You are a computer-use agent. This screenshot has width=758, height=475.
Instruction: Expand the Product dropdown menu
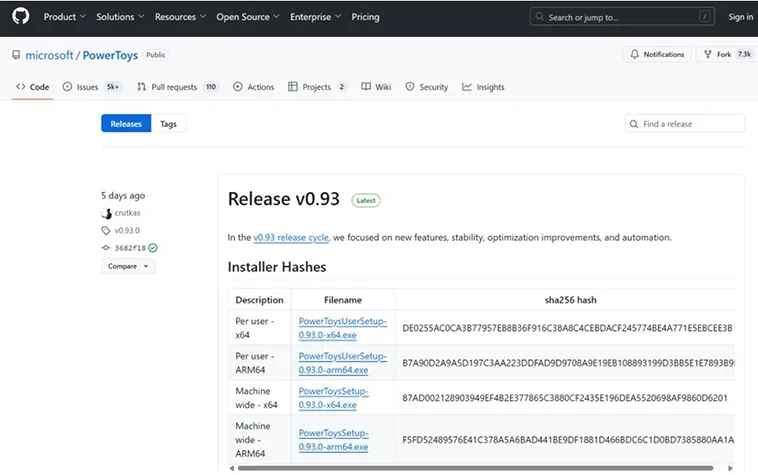pyautogui.click(x=64, y=17)
